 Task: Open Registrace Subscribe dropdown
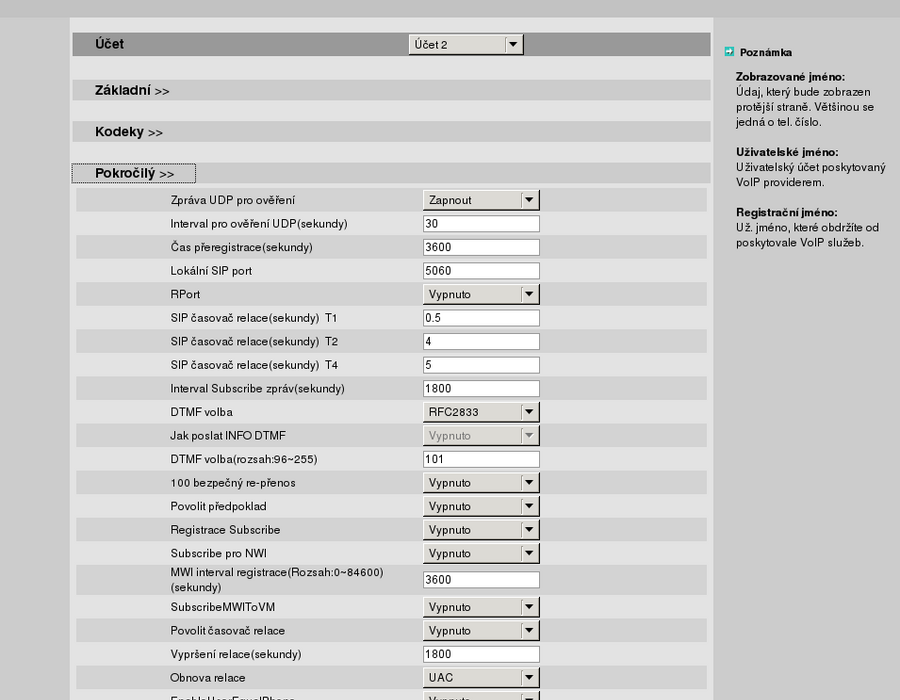coord(481,530)
